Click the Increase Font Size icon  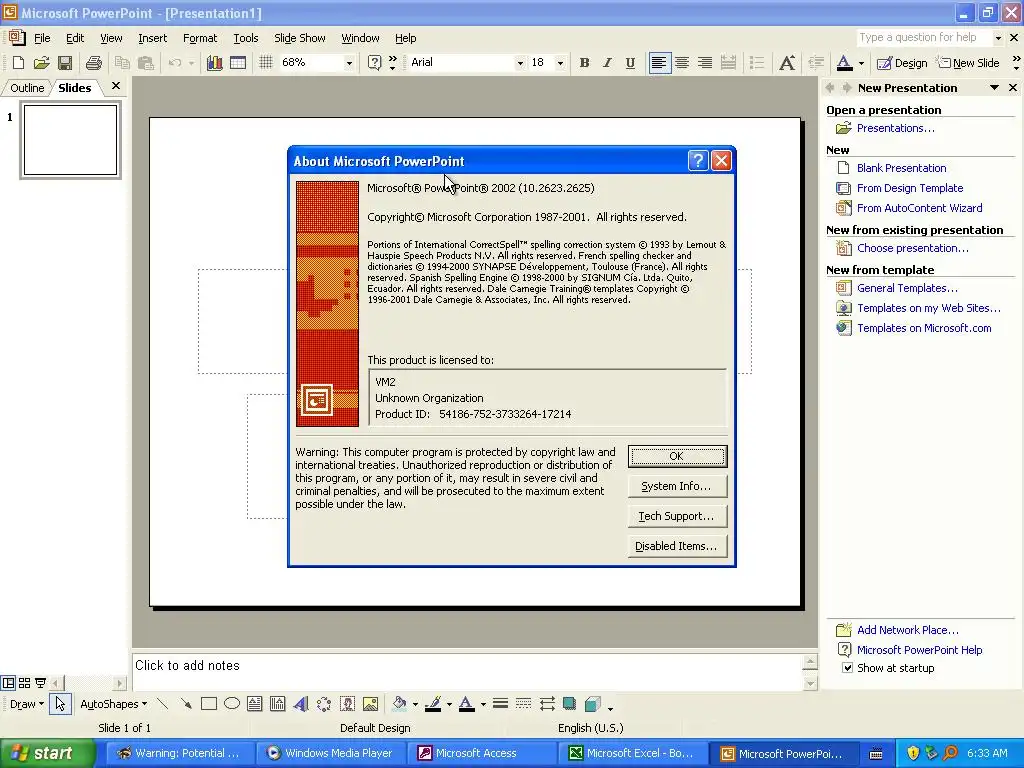[787, 63]
